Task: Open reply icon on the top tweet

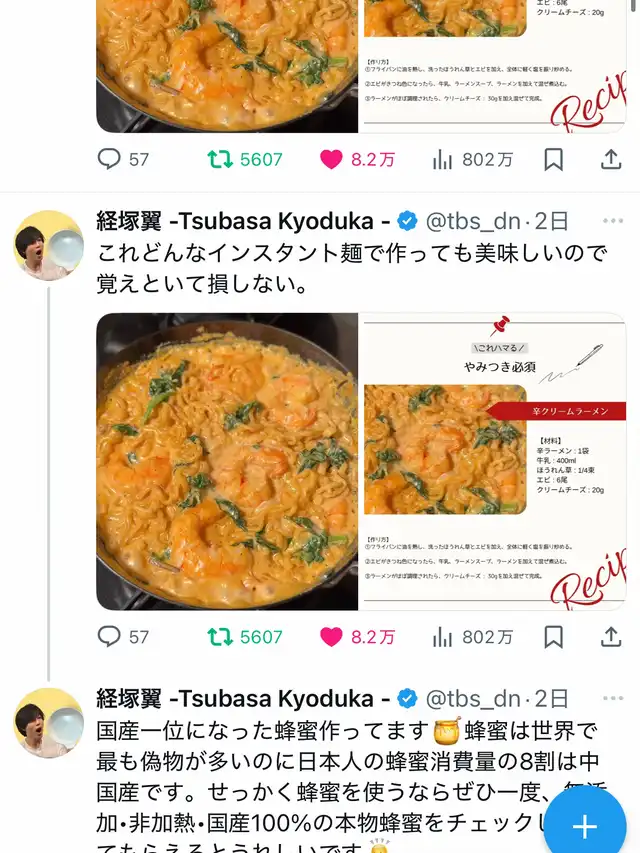Action: [109, 159]
